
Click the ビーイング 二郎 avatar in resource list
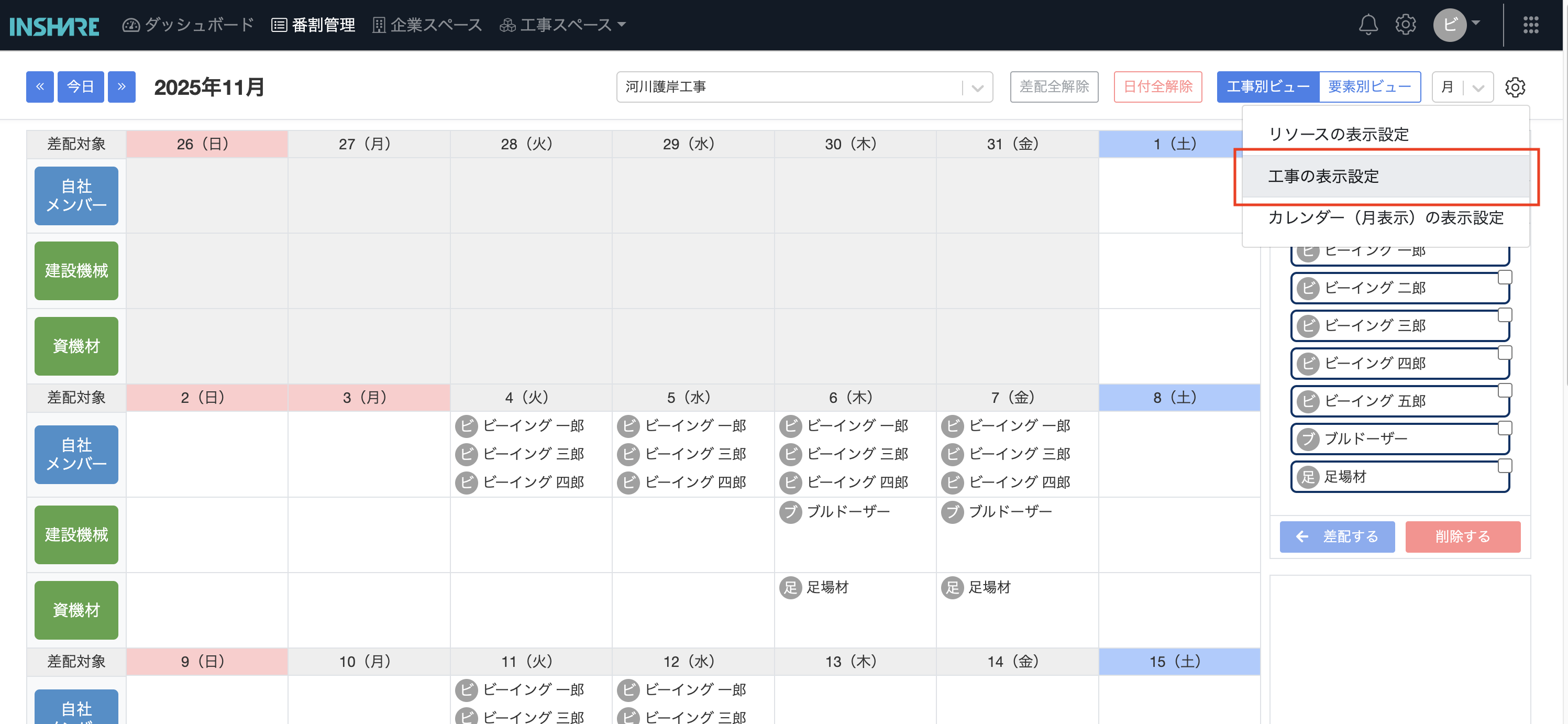point(1308,288)
